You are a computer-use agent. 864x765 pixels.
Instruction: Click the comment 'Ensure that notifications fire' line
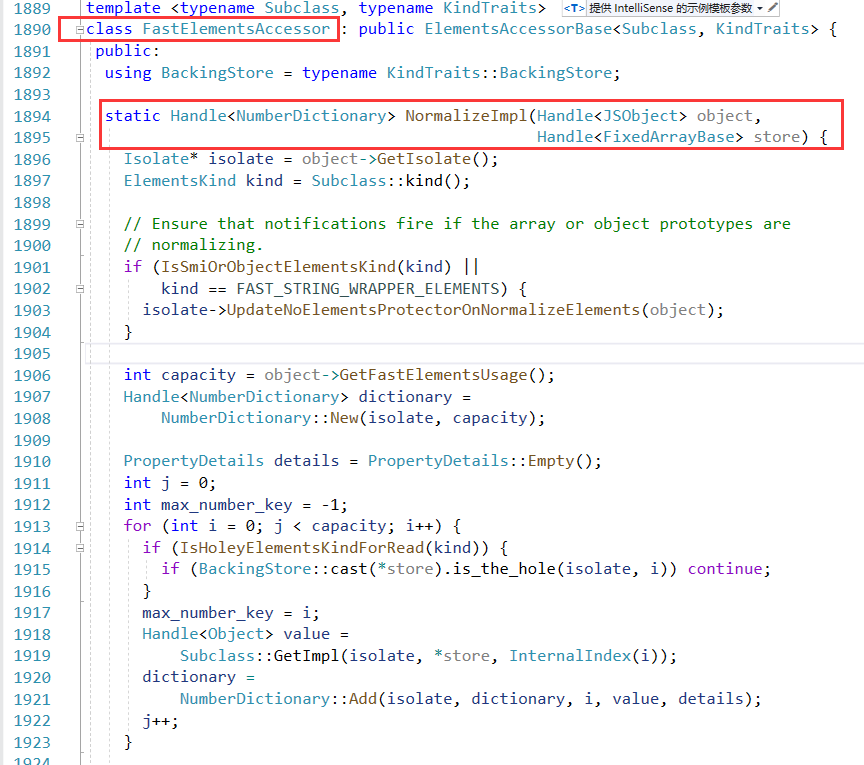click(457, 224)
